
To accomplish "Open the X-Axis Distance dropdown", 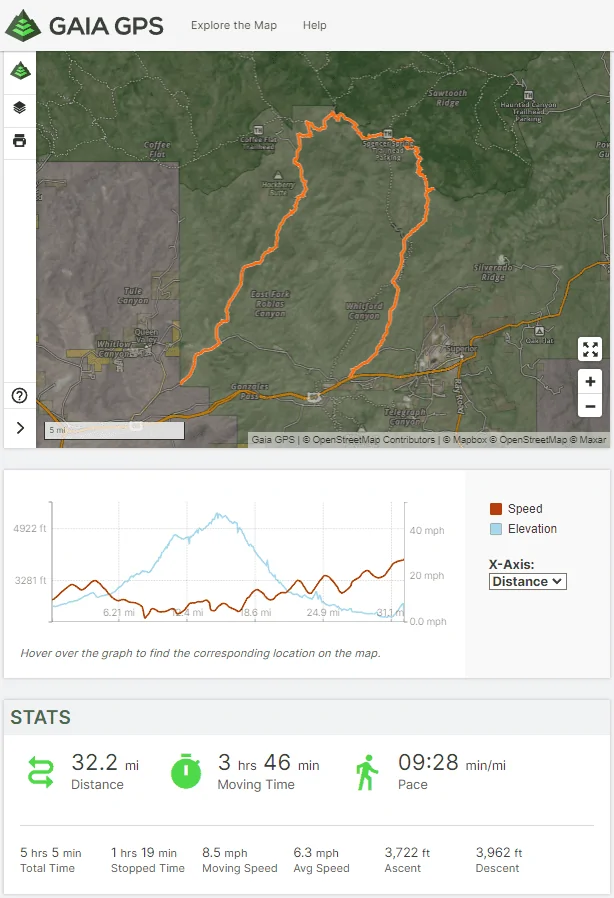I will pyautogui.click(x=528, y=581).
